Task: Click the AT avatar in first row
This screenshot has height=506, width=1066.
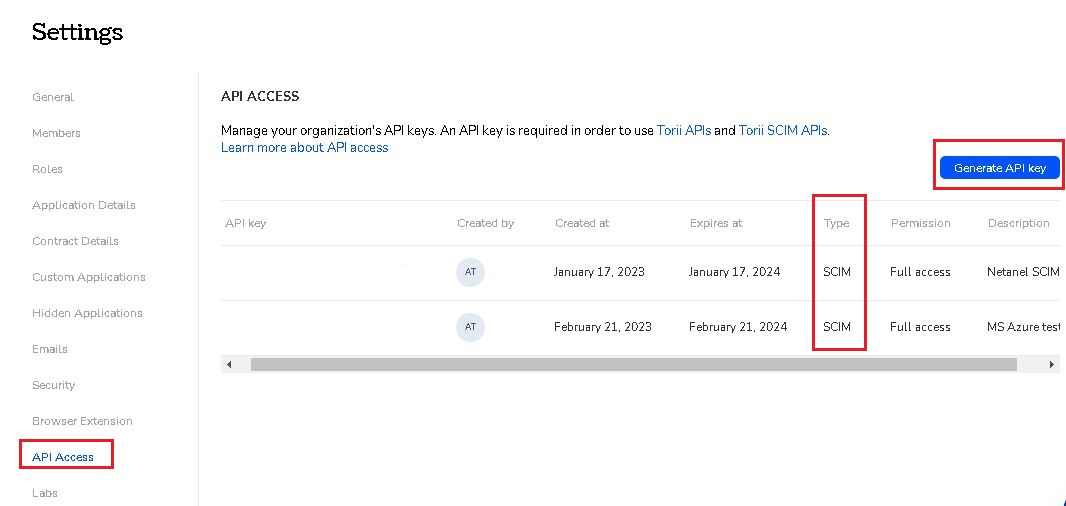Action: click(x=470, y=272)
